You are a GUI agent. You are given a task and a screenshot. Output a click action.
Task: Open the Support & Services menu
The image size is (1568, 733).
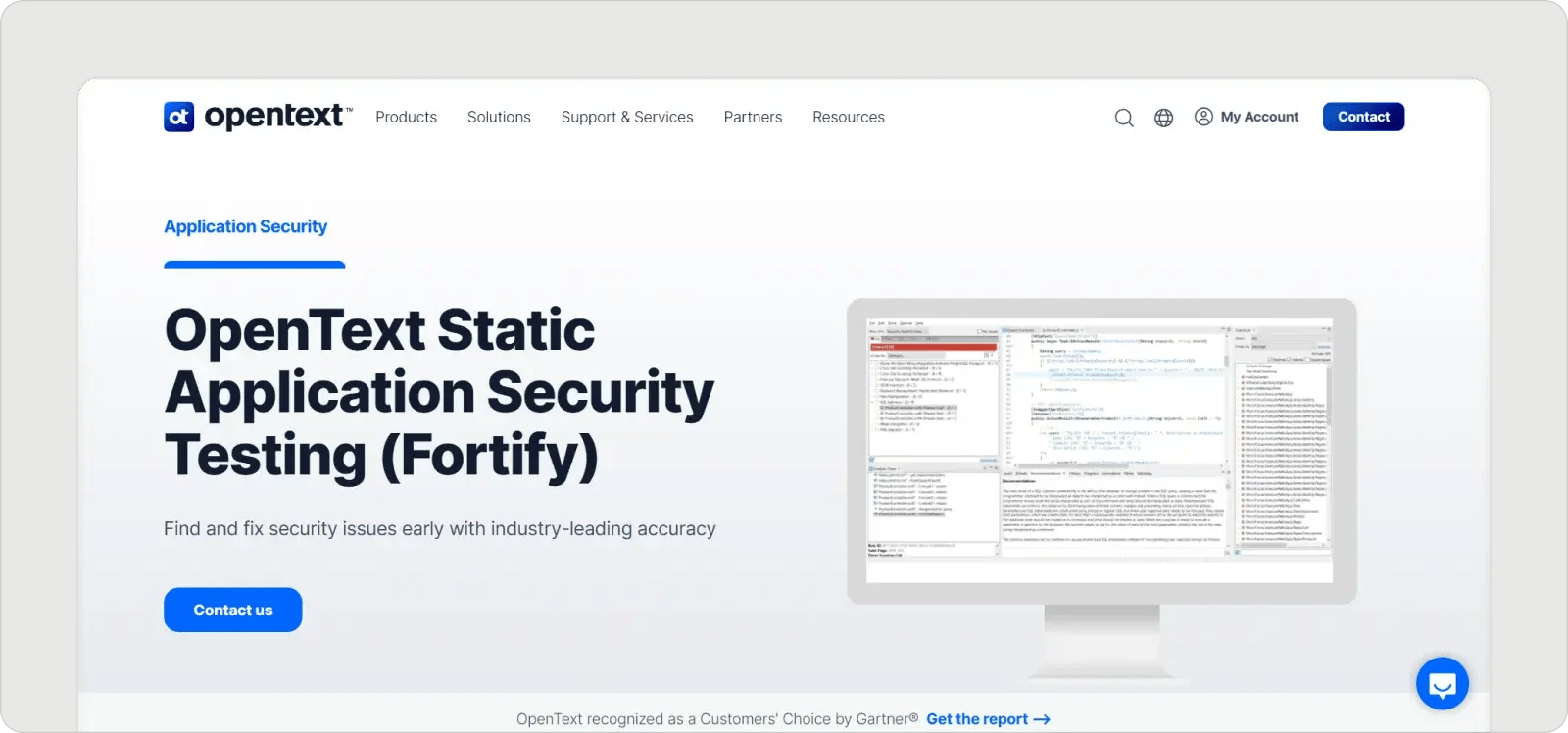click(x=627, y=117)
